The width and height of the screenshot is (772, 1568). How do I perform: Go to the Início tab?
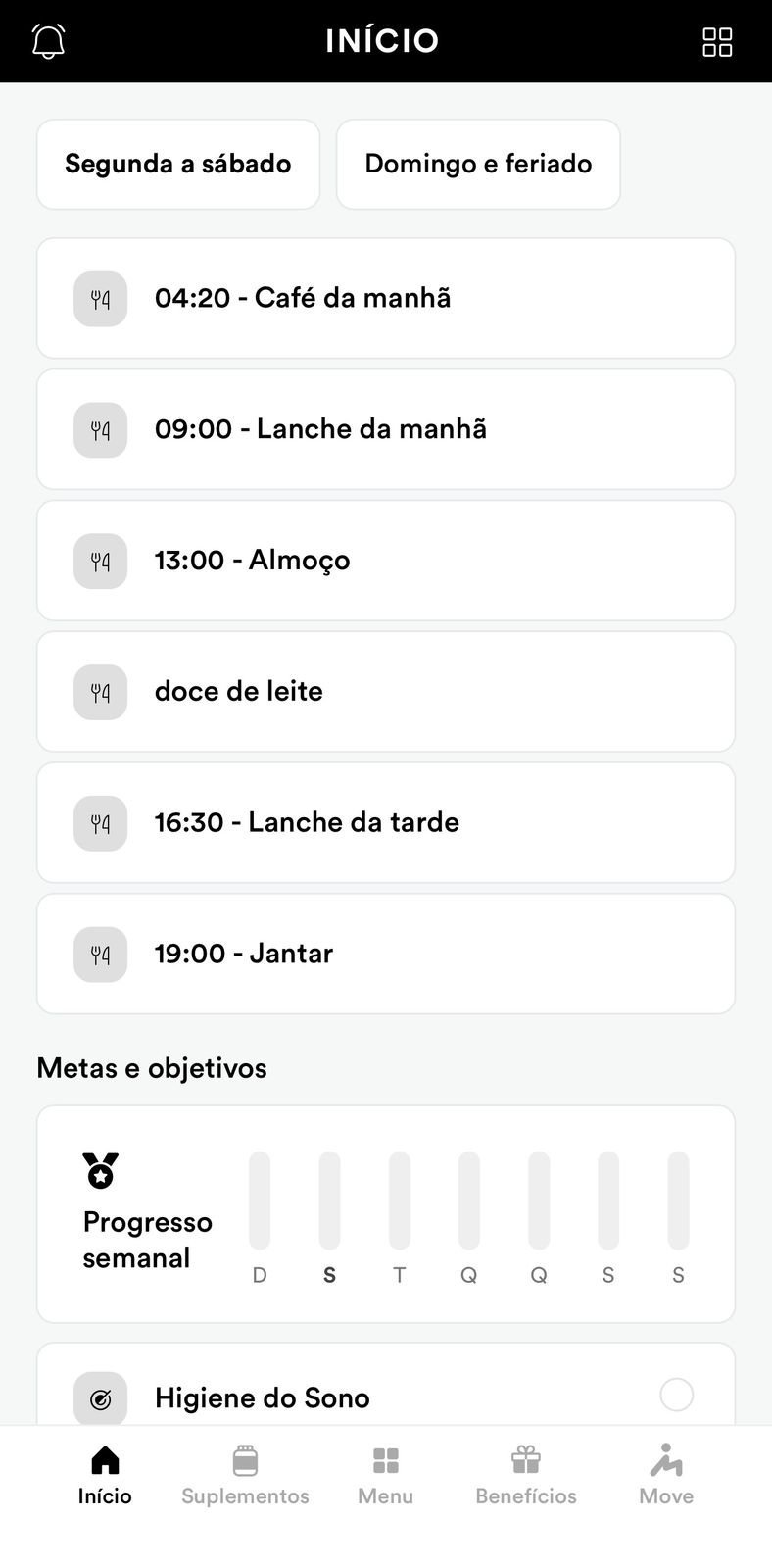click(x=105, y=1475)
